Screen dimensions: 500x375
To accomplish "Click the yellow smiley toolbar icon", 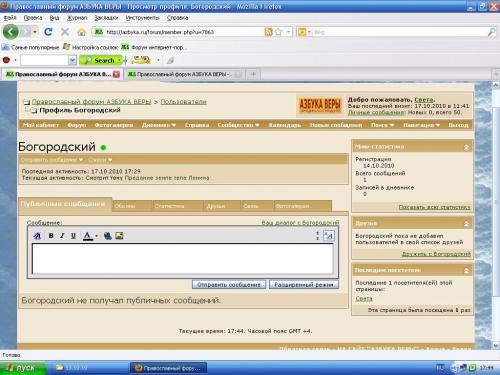I will (141, 60).
